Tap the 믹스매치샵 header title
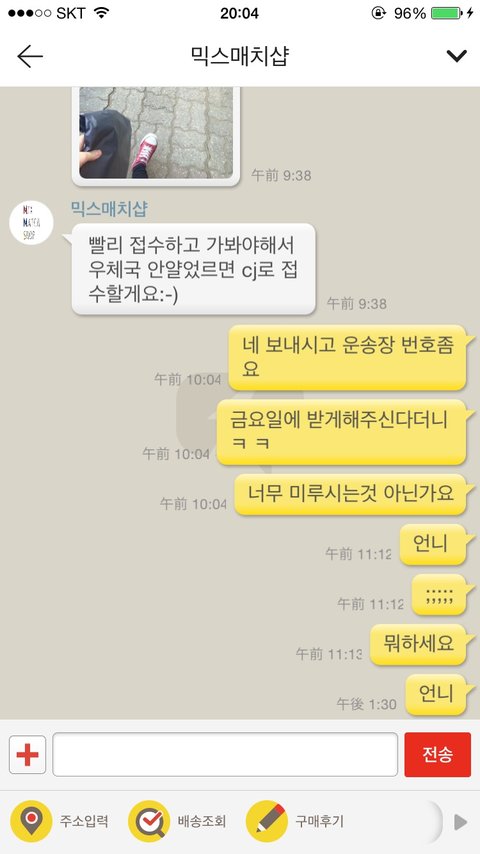The height and width of the screenshot is (854, 480). [240, 56]
